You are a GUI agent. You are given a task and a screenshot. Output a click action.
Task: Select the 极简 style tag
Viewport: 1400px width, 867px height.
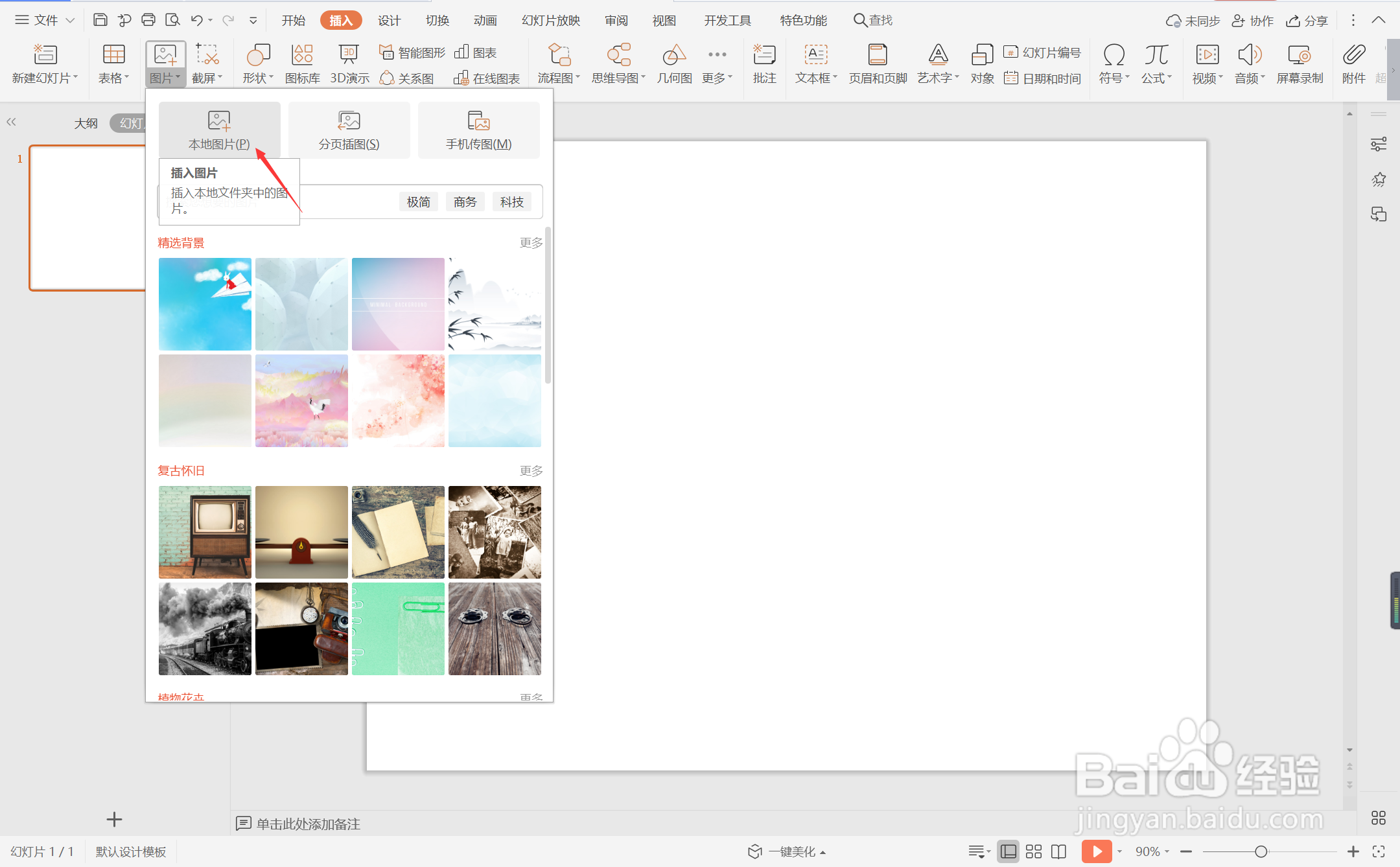418,202
